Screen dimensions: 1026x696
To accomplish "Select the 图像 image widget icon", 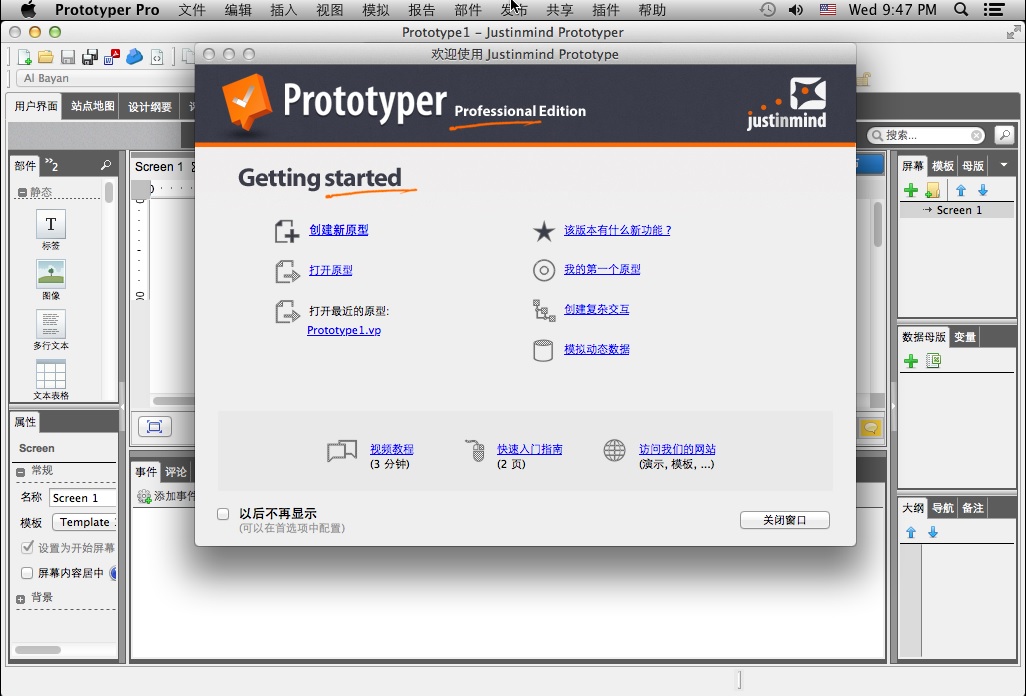I will (x=51, y=274).
